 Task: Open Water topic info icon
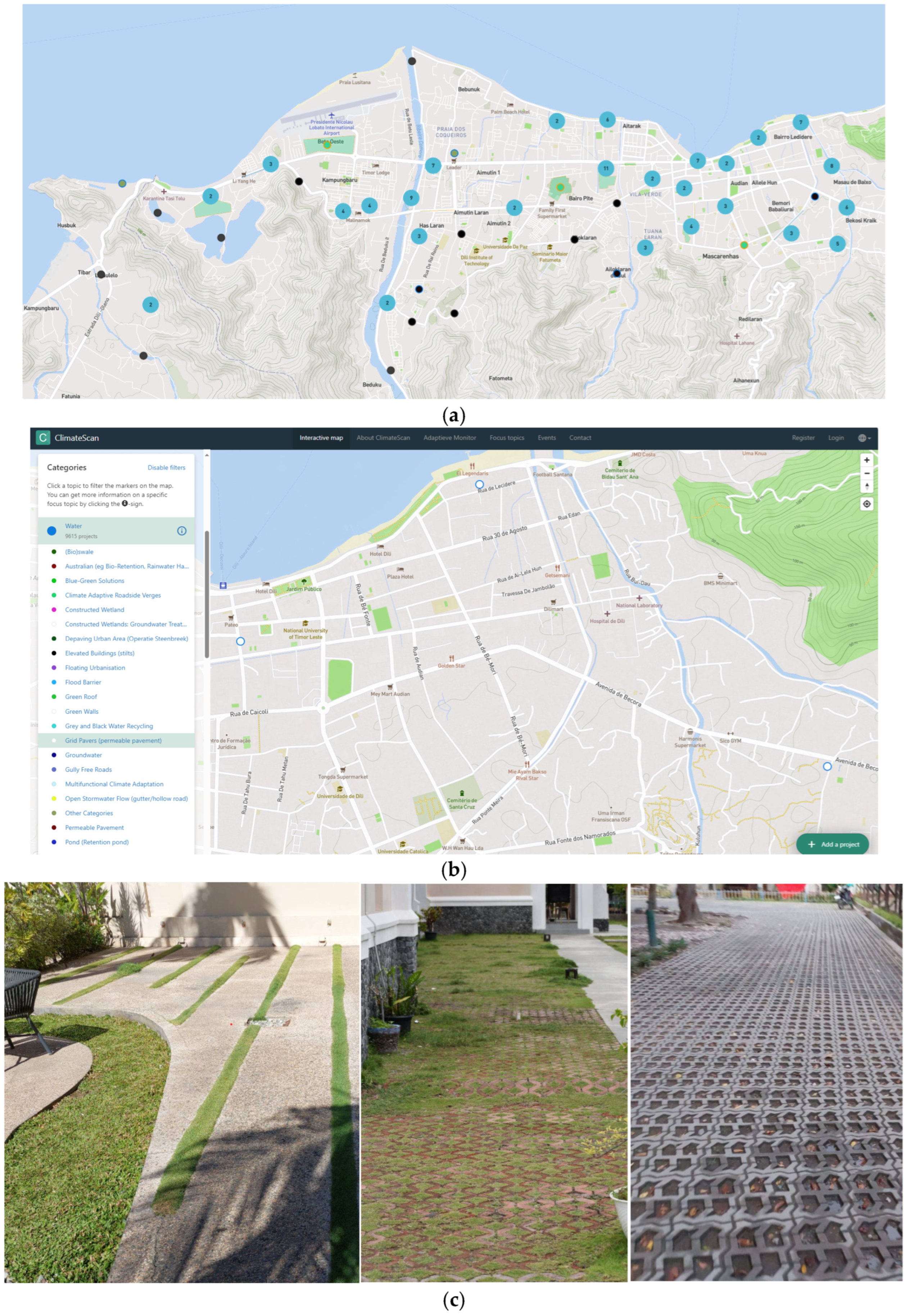point(181,531)
